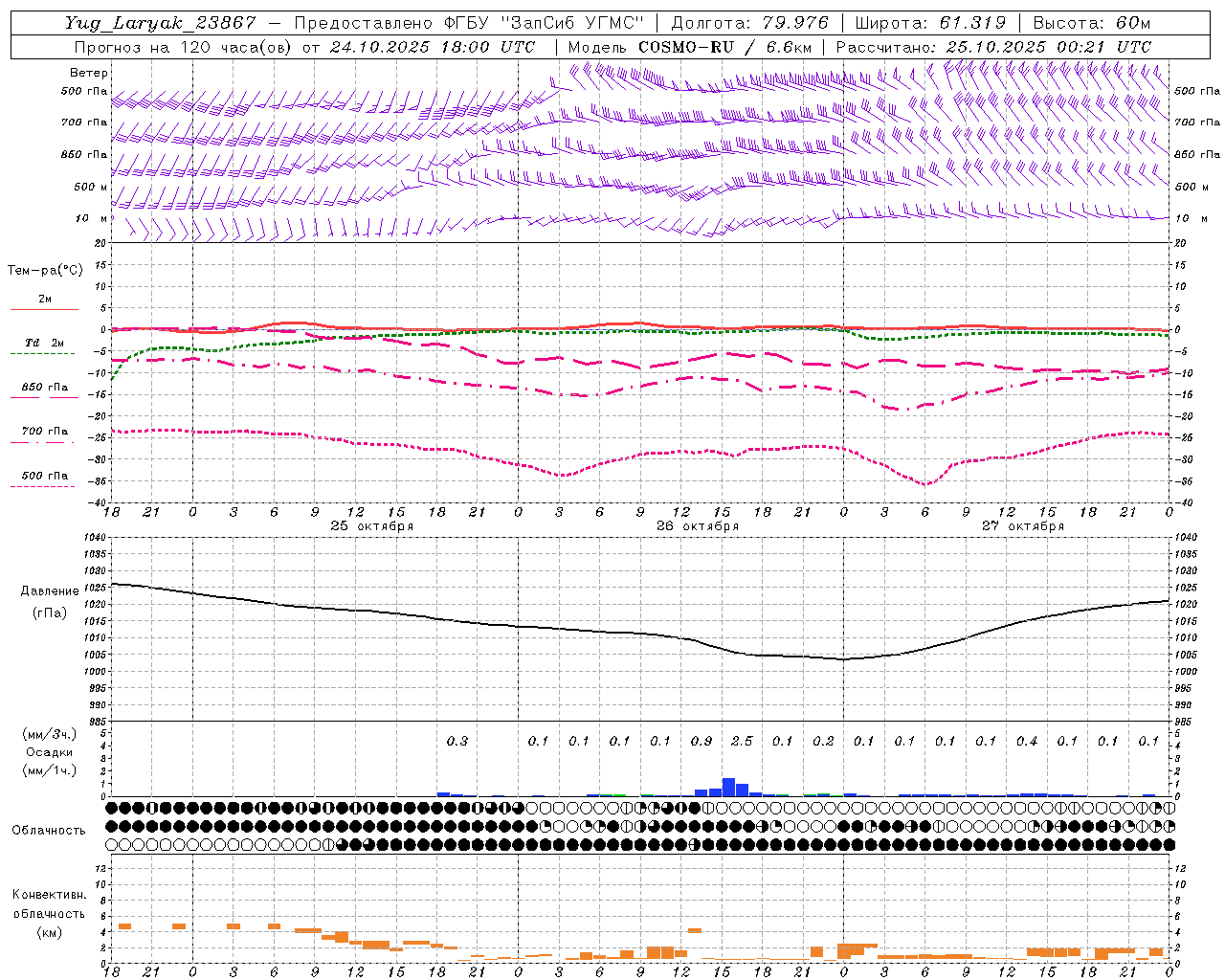
Task: Click the 0.3 precipitation value
Action: point(457,741)
